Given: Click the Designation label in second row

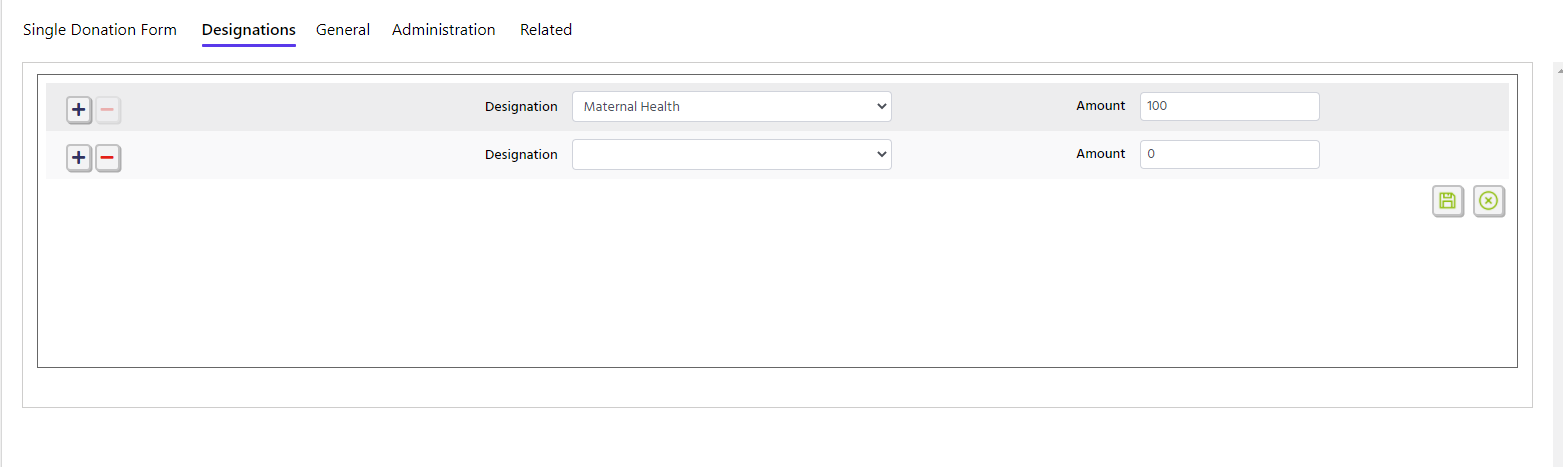Looking at the screenshot, I should click(521, 154).
